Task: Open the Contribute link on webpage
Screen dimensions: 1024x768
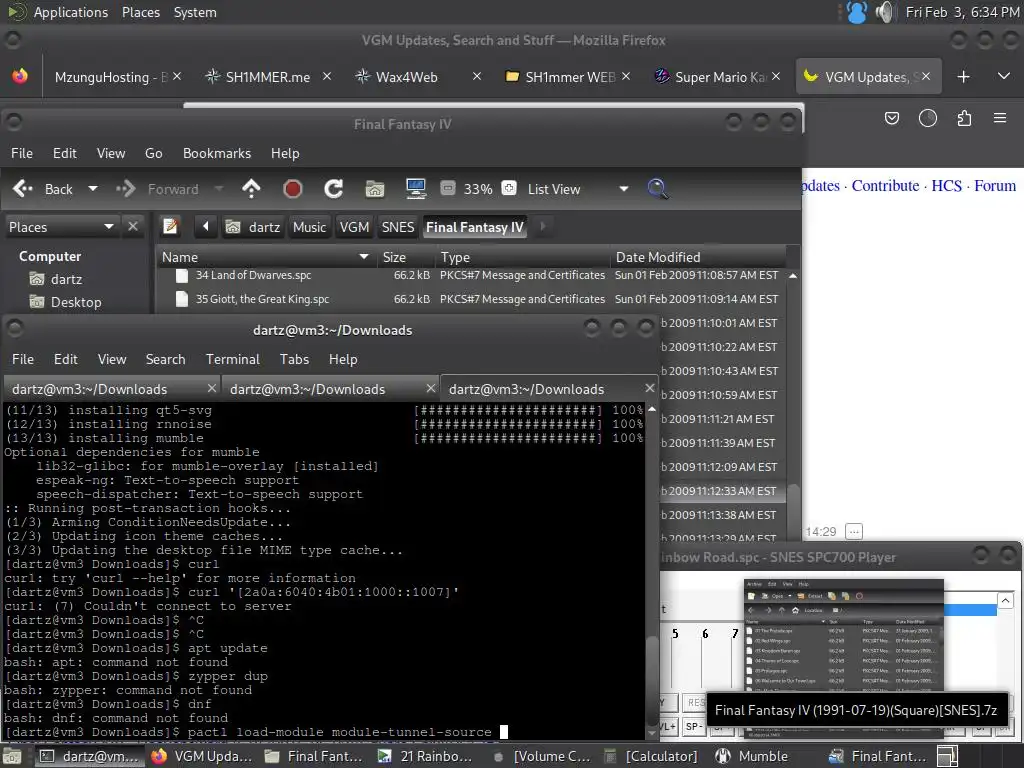Action: point(885,185)
